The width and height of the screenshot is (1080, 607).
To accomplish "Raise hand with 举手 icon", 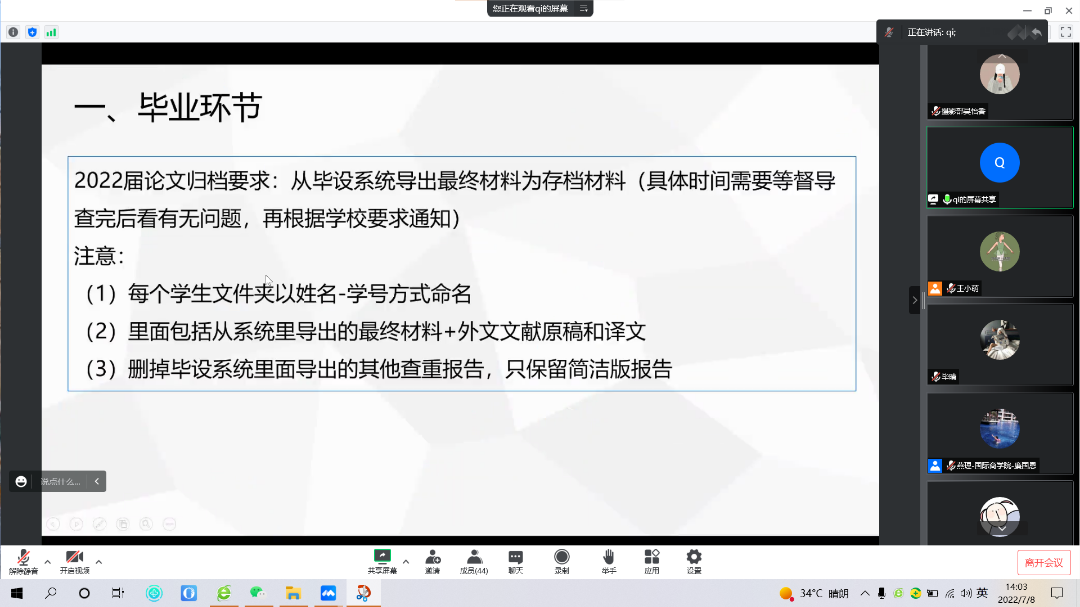I will 608,560.
